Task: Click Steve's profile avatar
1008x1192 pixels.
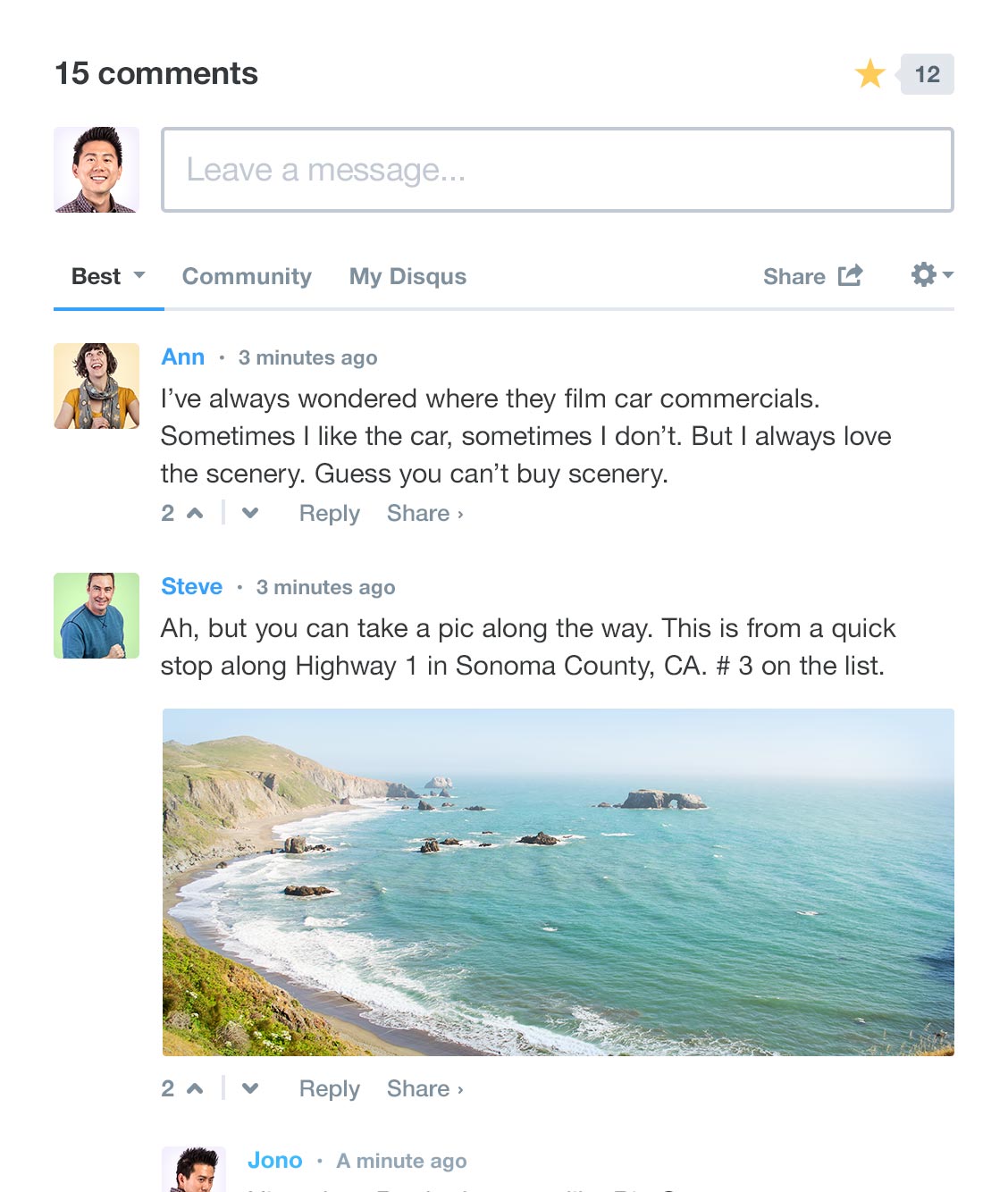Action: click(x=97, y=616)
